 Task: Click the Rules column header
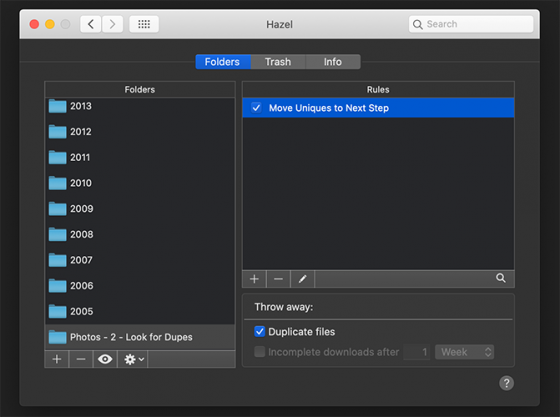pyautogui.click(x=378, y=90)
